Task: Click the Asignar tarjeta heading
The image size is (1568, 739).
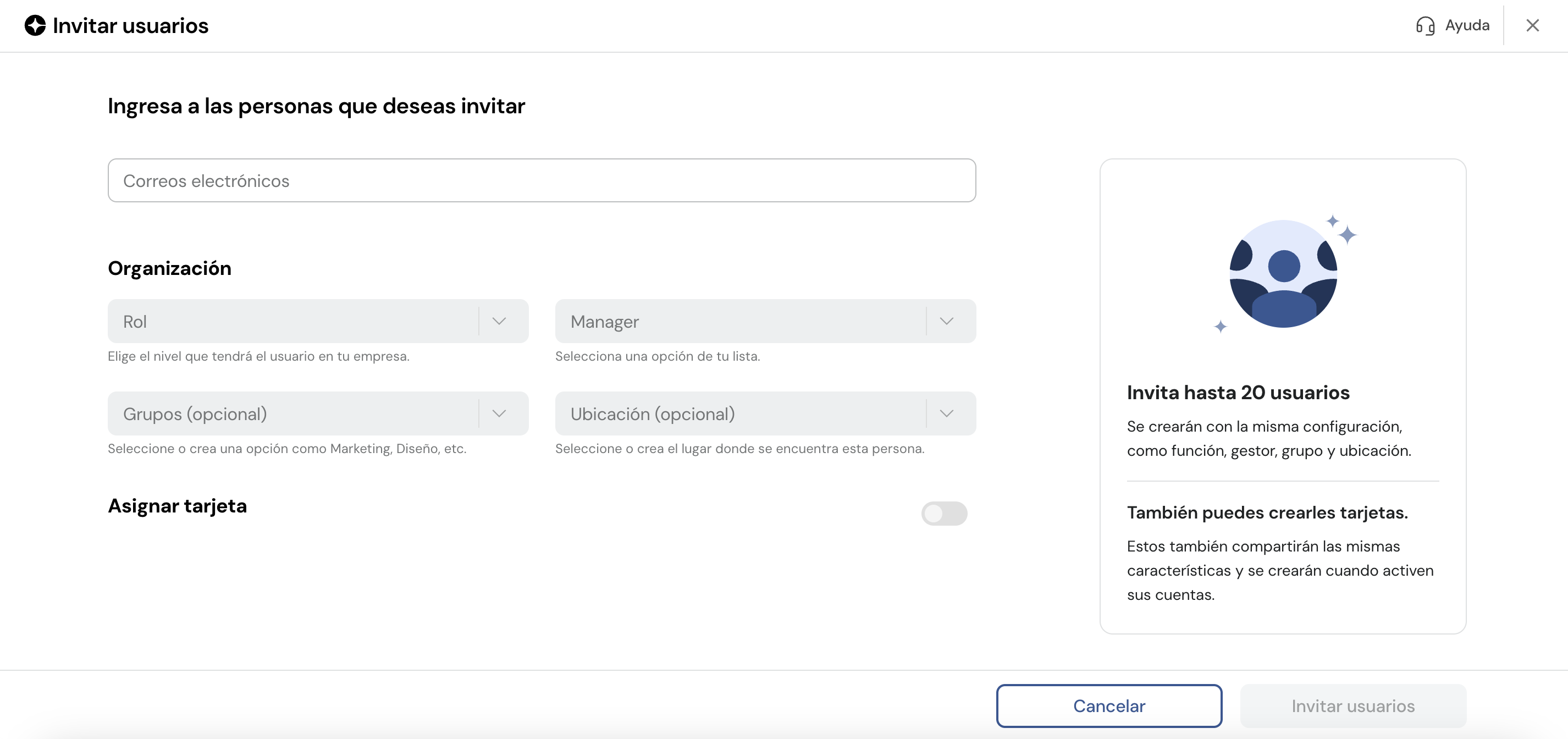Action: 177,506
